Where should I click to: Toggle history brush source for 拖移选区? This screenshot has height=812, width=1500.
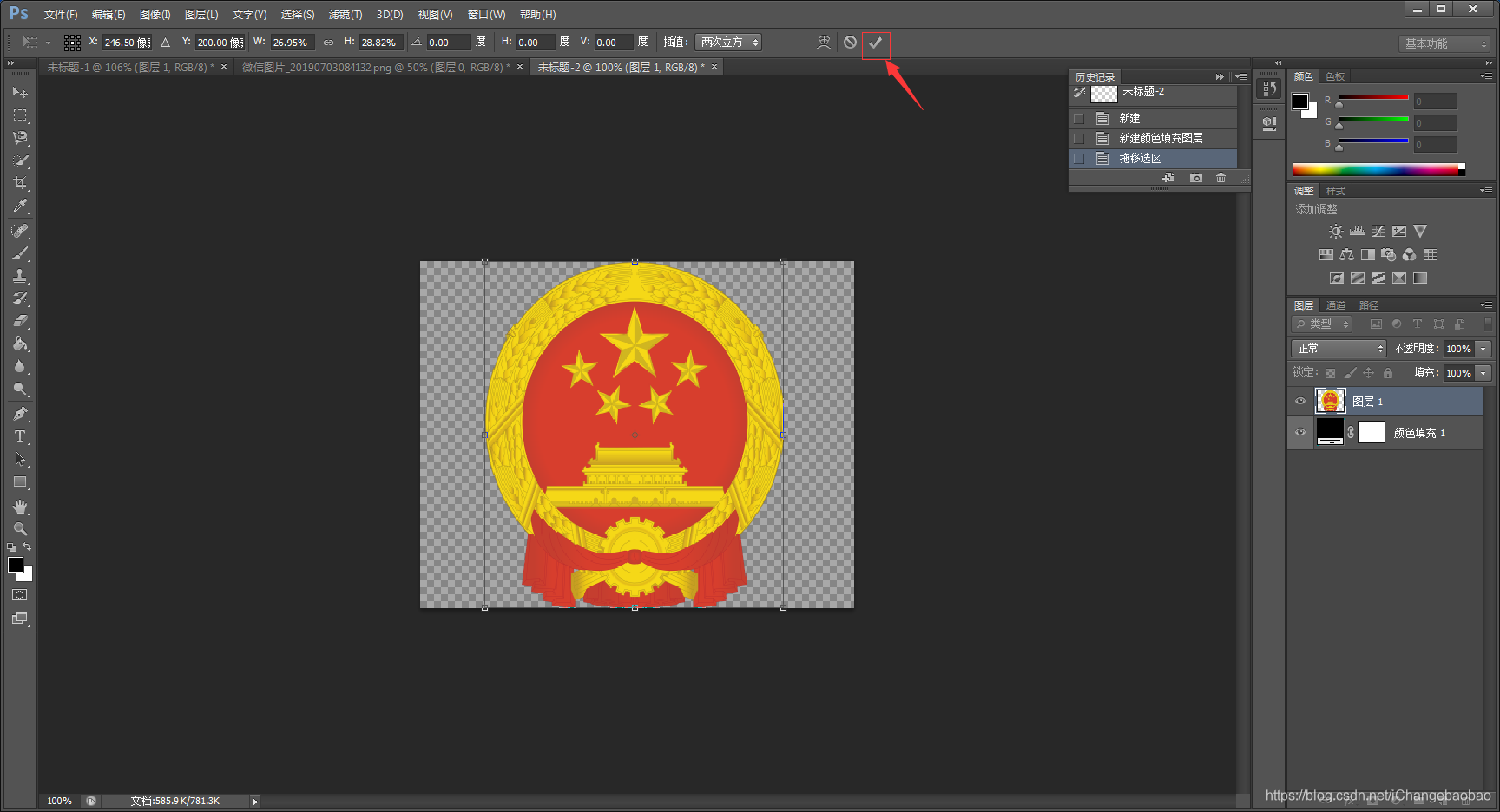1079,158
